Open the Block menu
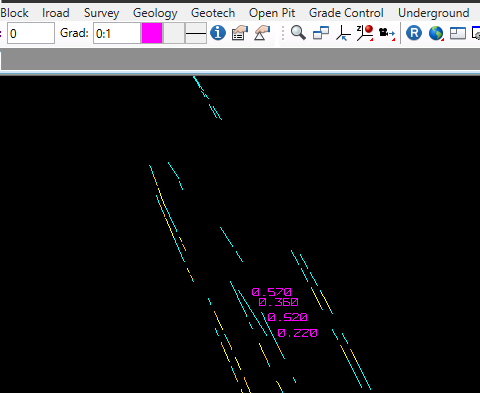480x393 pixels. (x=14, y=13)
